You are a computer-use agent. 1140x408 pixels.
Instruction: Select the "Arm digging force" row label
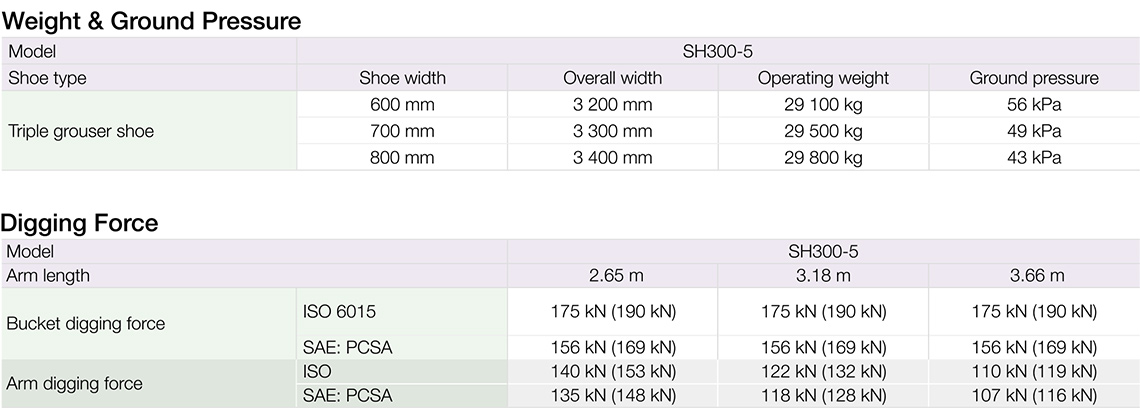click(75, 383)
